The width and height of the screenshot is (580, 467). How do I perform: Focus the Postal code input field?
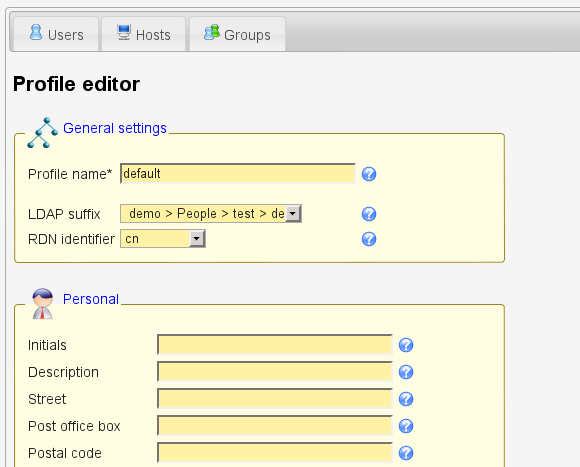tap(275, 453)
